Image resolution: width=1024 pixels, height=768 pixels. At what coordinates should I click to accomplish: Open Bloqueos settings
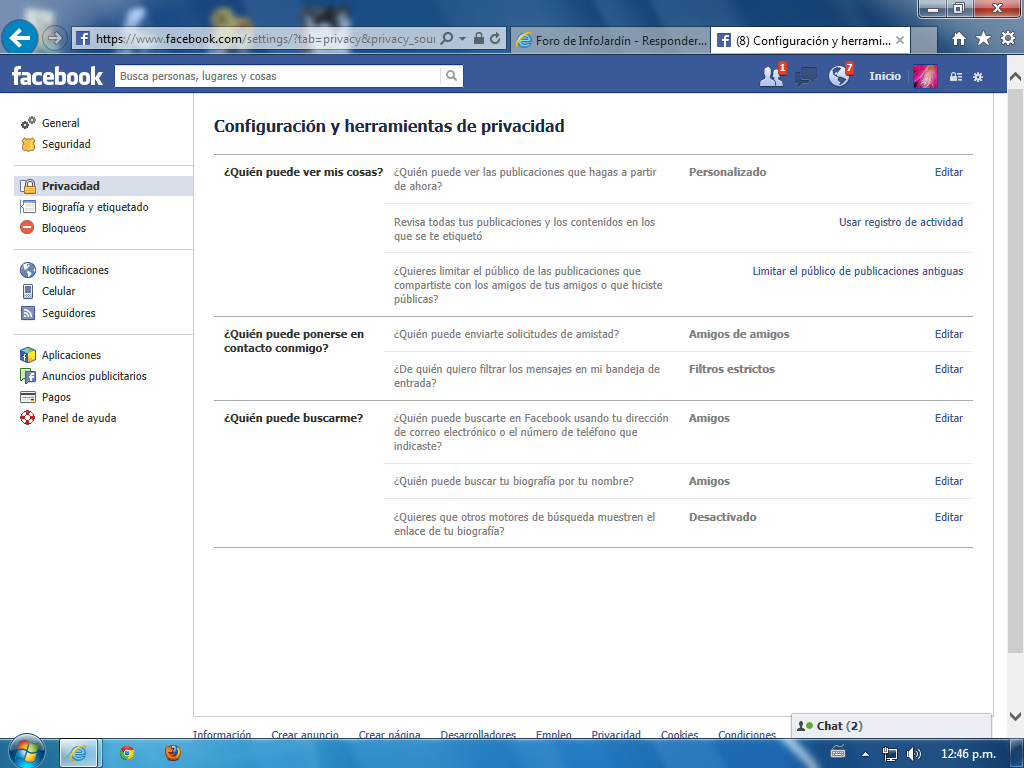(x=63, y=228)
